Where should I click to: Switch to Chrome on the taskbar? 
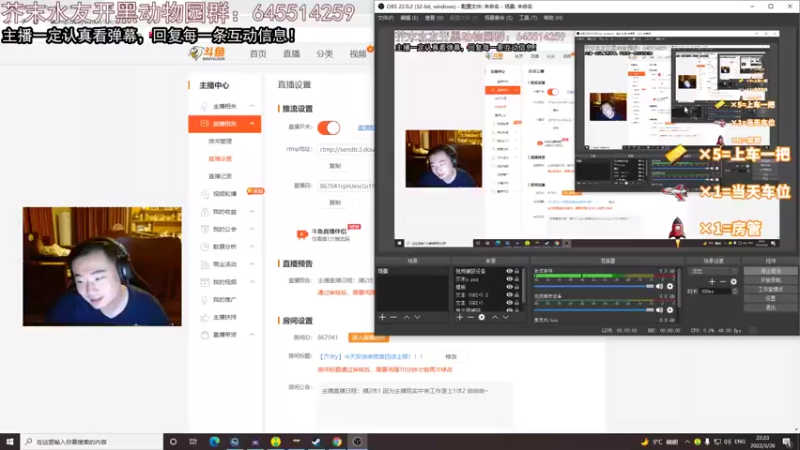click(337, 442)
